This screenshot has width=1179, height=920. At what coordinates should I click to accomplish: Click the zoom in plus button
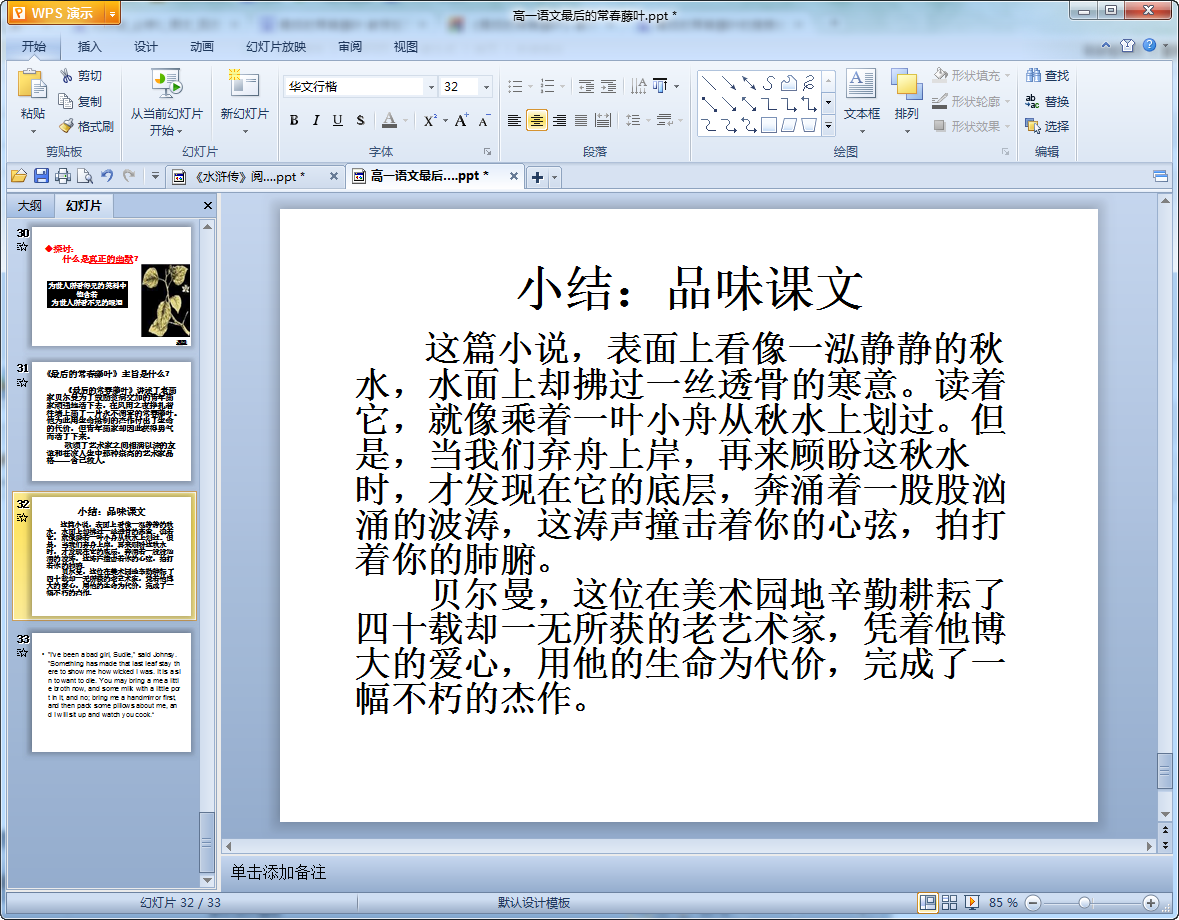(1150, 903)
